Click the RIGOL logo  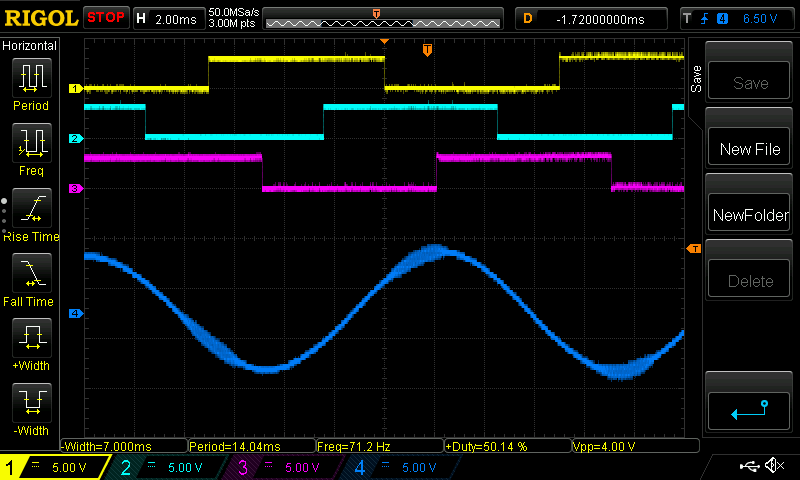click(41, 18)
